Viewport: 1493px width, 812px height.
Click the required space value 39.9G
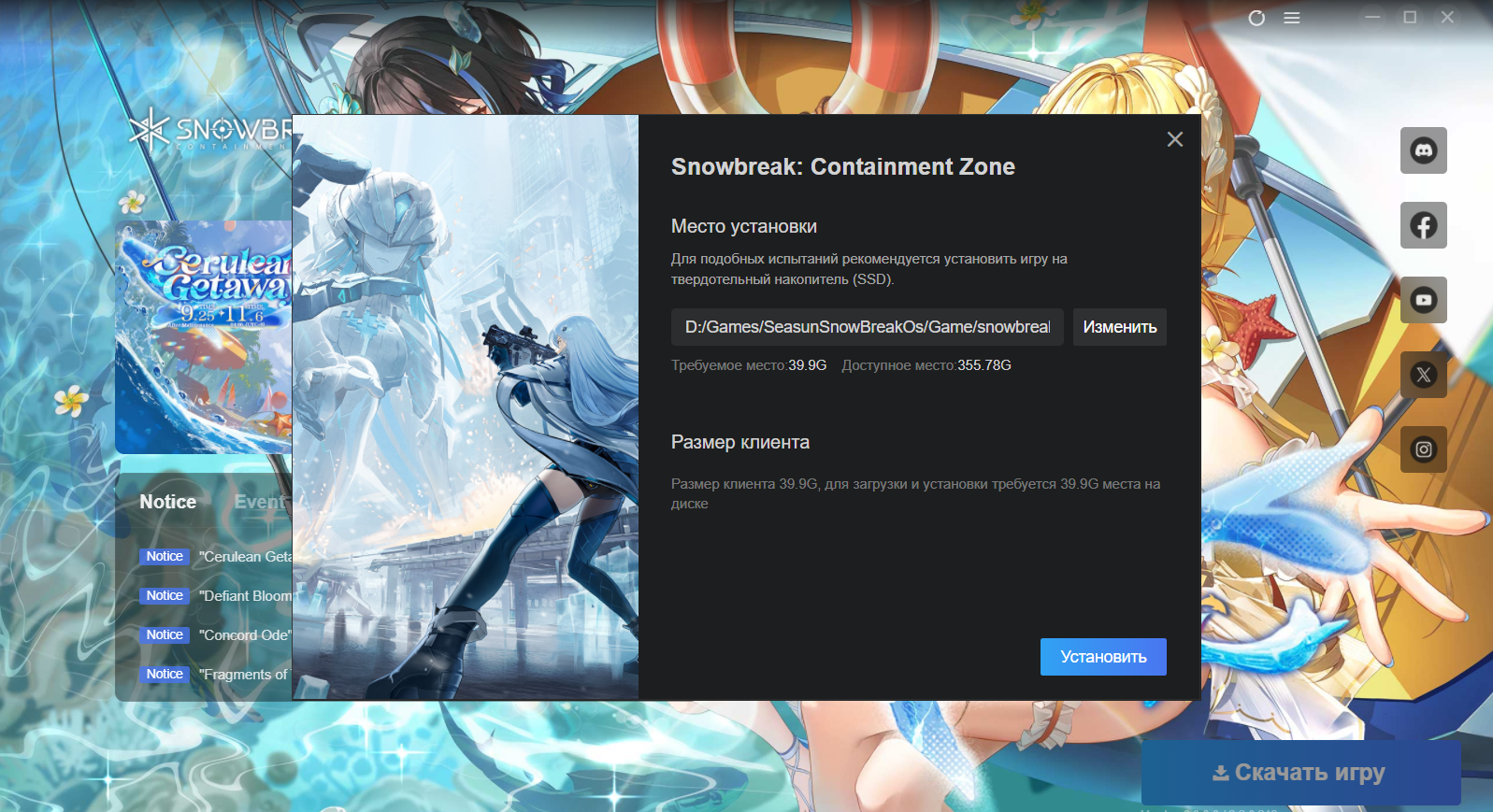coord(808,365)
